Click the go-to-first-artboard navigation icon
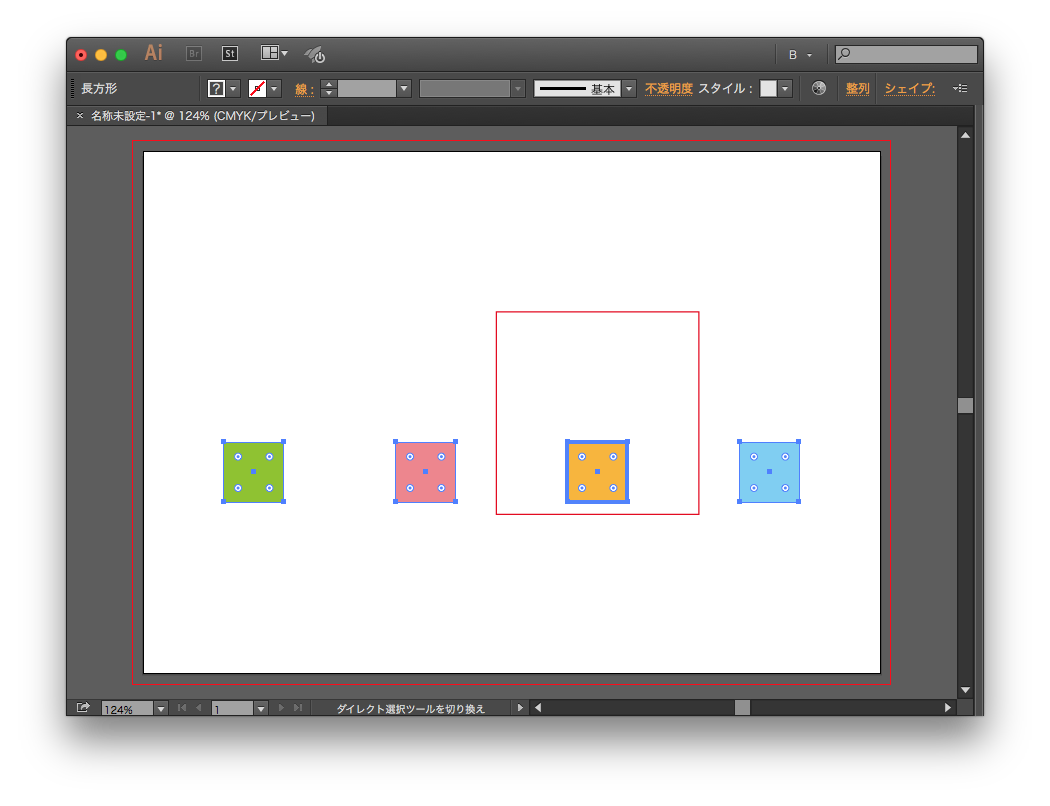The image size is (1050, 806). point(181,707)
